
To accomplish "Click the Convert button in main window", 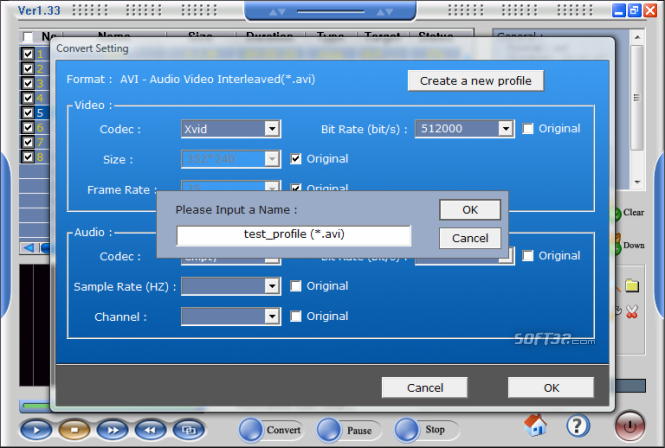I will tap(271, 430).
